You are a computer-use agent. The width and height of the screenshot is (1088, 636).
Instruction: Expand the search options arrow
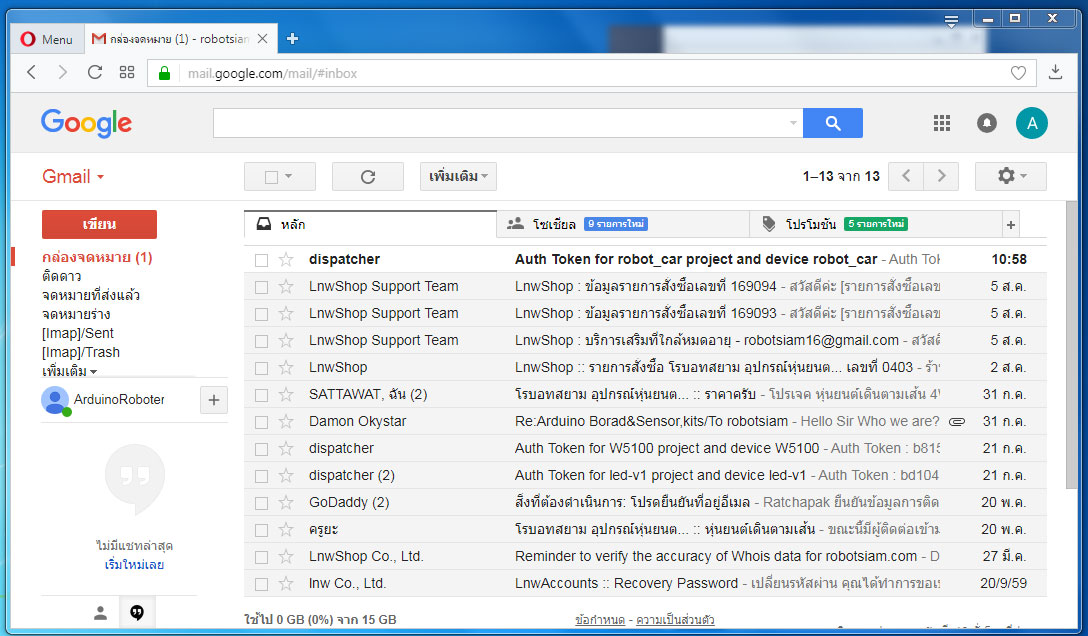pos(793,123)
